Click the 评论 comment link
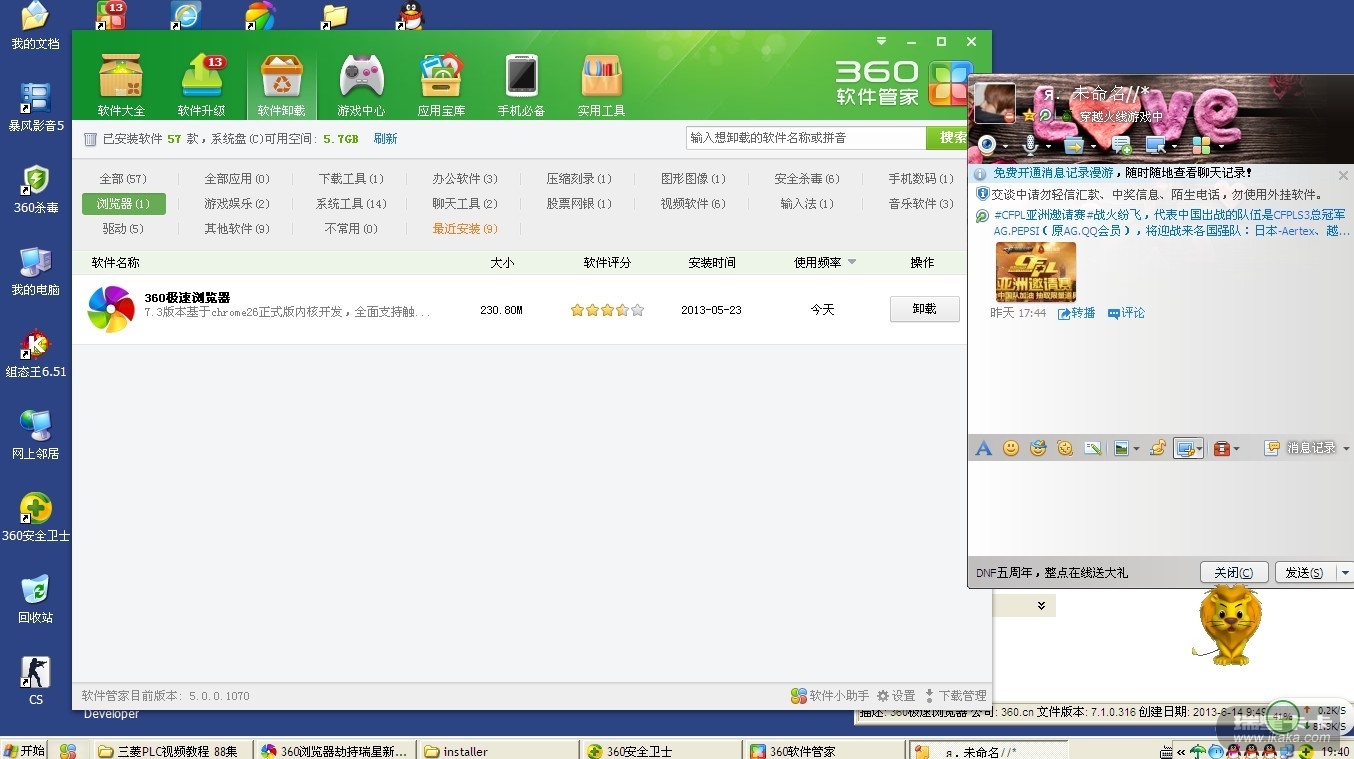 1126,313
